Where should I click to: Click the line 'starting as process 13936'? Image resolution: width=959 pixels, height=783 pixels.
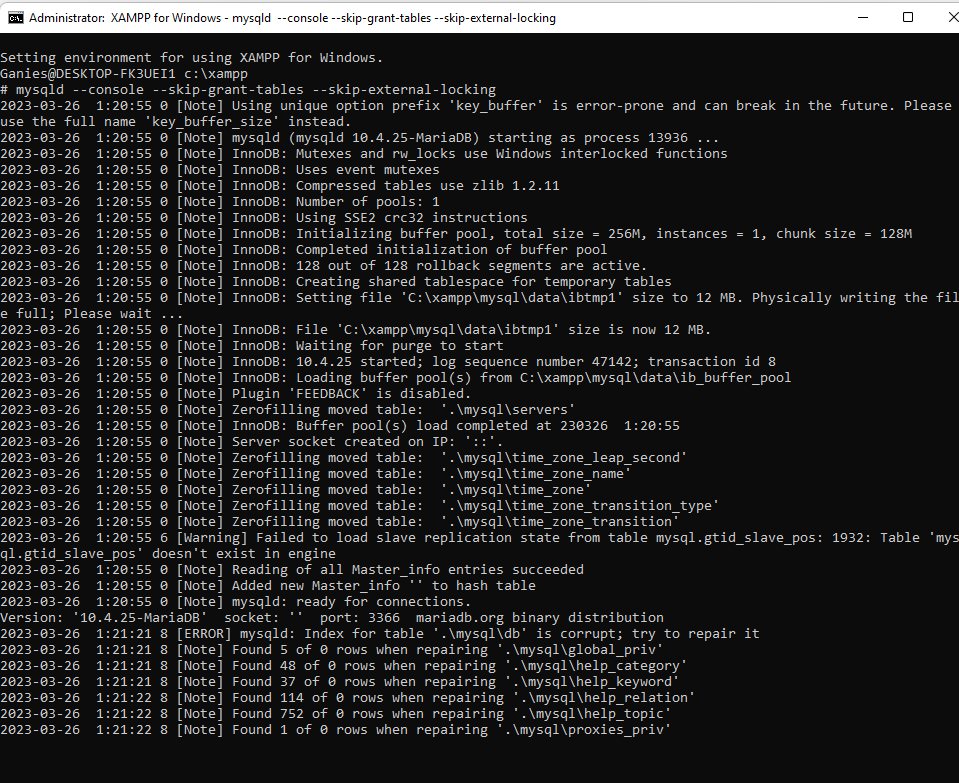pyautogui.click(x=360, y=138)
